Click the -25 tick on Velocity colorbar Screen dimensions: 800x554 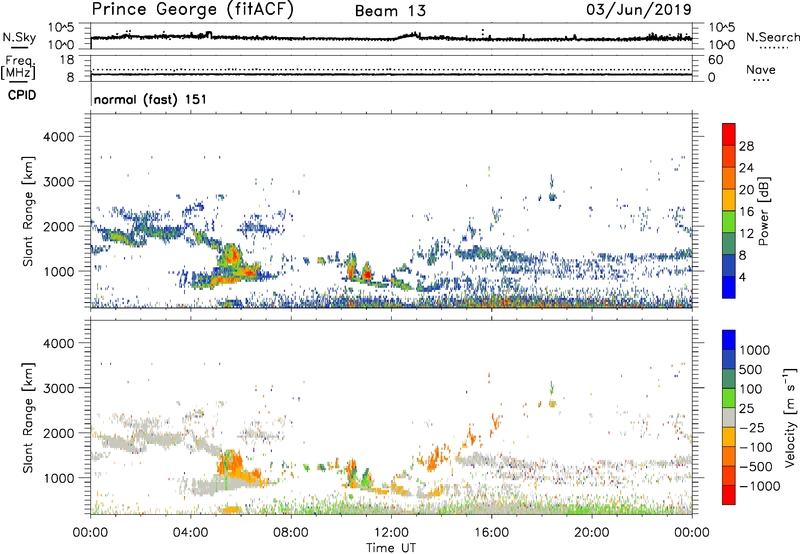[x=752, y=428]
